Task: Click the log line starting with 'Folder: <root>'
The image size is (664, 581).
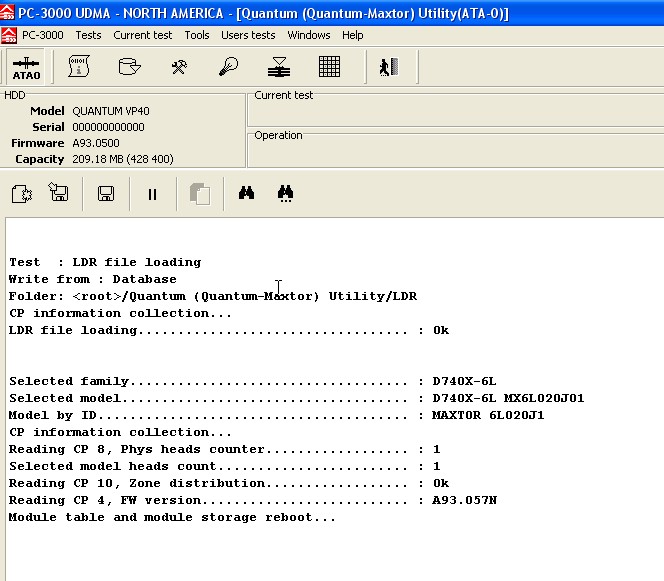Action: 213,296
